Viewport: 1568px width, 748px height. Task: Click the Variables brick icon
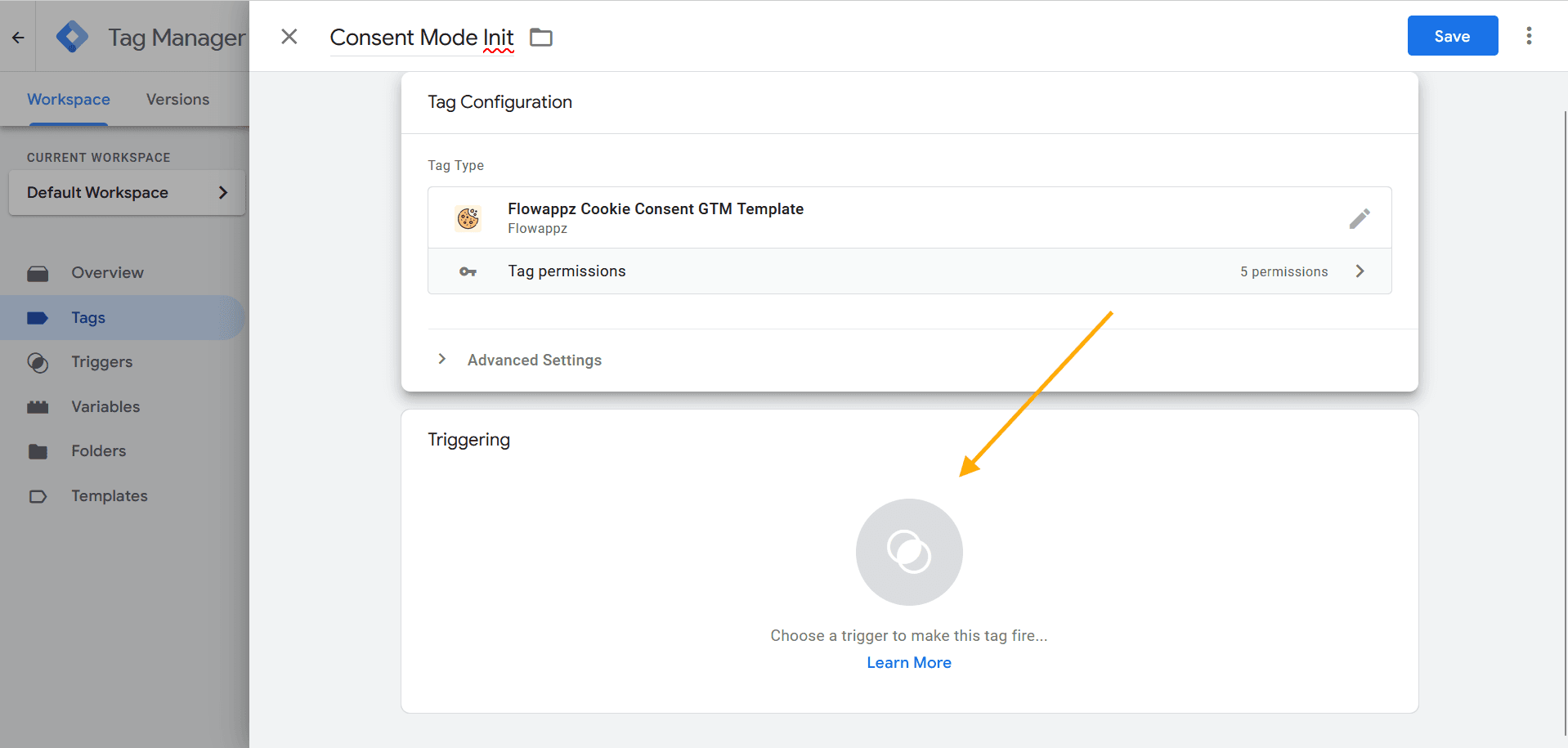coord(38,407)
